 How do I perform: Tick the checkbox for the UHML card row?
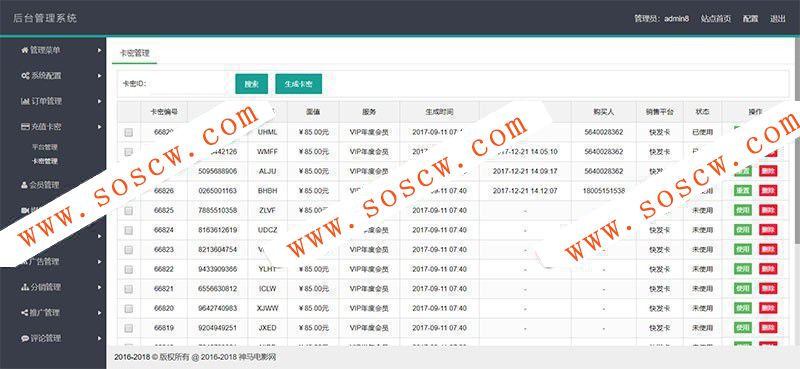point(129,132)
